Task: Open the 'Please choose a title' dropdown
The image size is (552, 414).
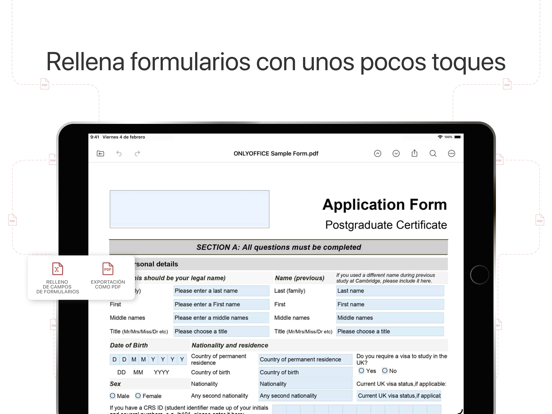Action: [x=221, y=331]
